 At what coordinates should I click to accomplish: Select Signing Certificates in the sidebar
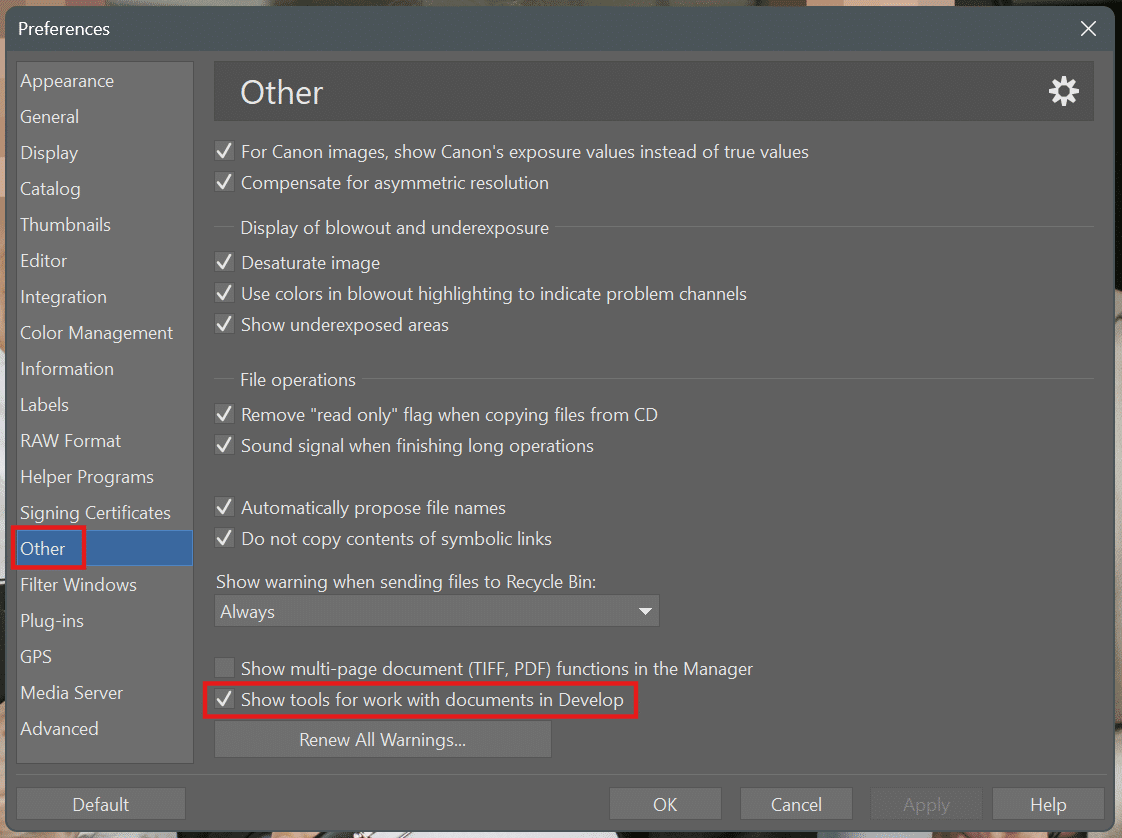tap(95, 513)
